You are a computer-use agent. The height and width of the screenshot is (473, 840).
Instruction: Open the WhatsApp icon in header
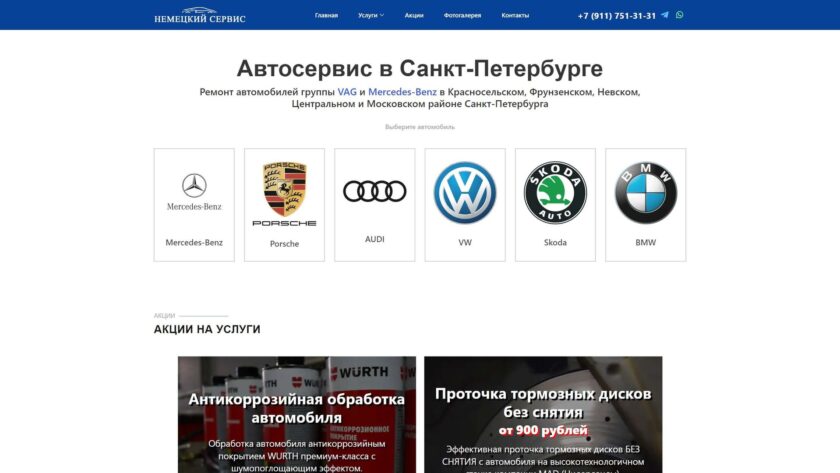679,15
